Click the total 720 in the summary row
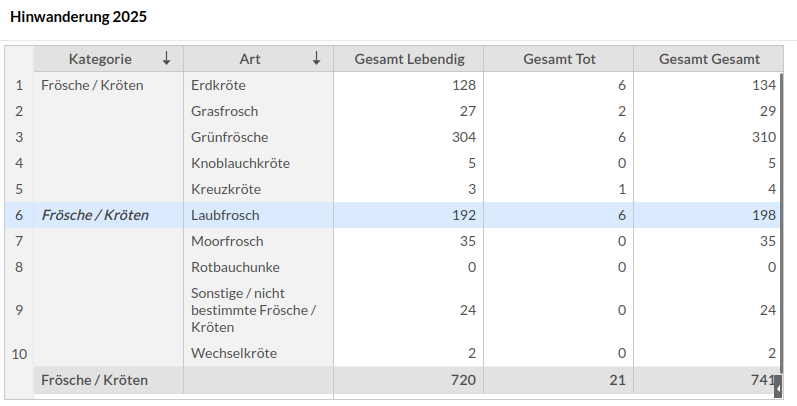Screen dimensions: 797x406 click(x=463, y=380)
